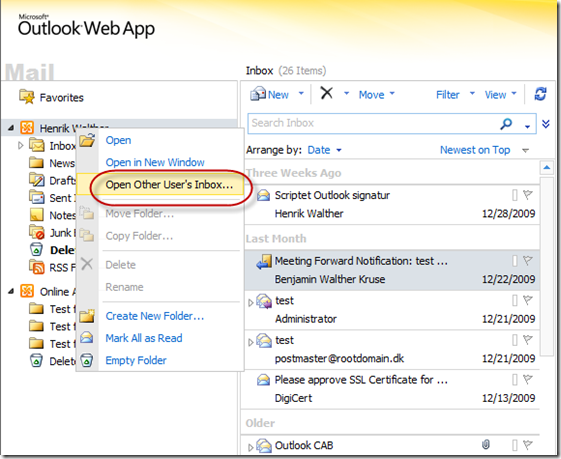Screen dimensions: 561x459
Task: Click the recycle bin icon beside Empty Folder
Action: point(87,360)
